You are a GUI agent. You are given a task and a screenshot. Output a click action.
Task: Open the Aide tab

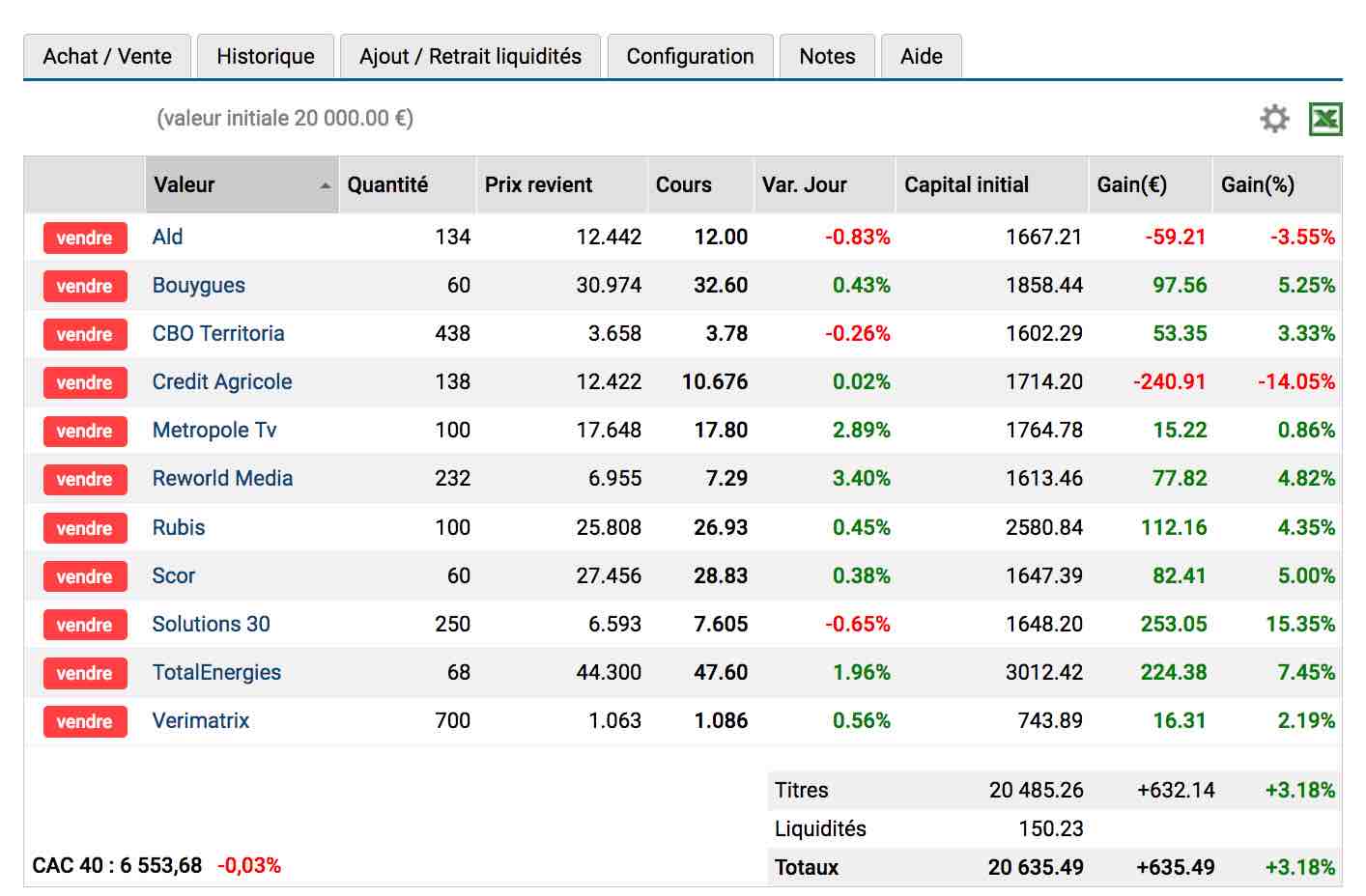(x=922, y=56)
